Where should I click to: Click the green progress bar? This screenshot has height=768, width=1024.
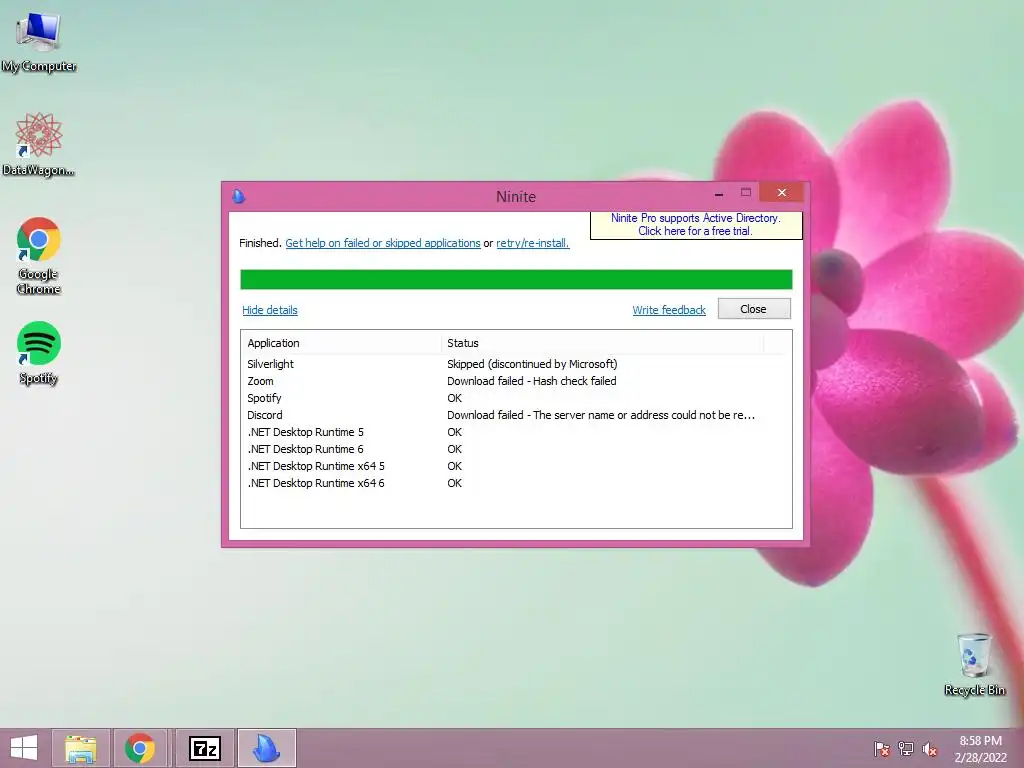(x=516, y=280)
